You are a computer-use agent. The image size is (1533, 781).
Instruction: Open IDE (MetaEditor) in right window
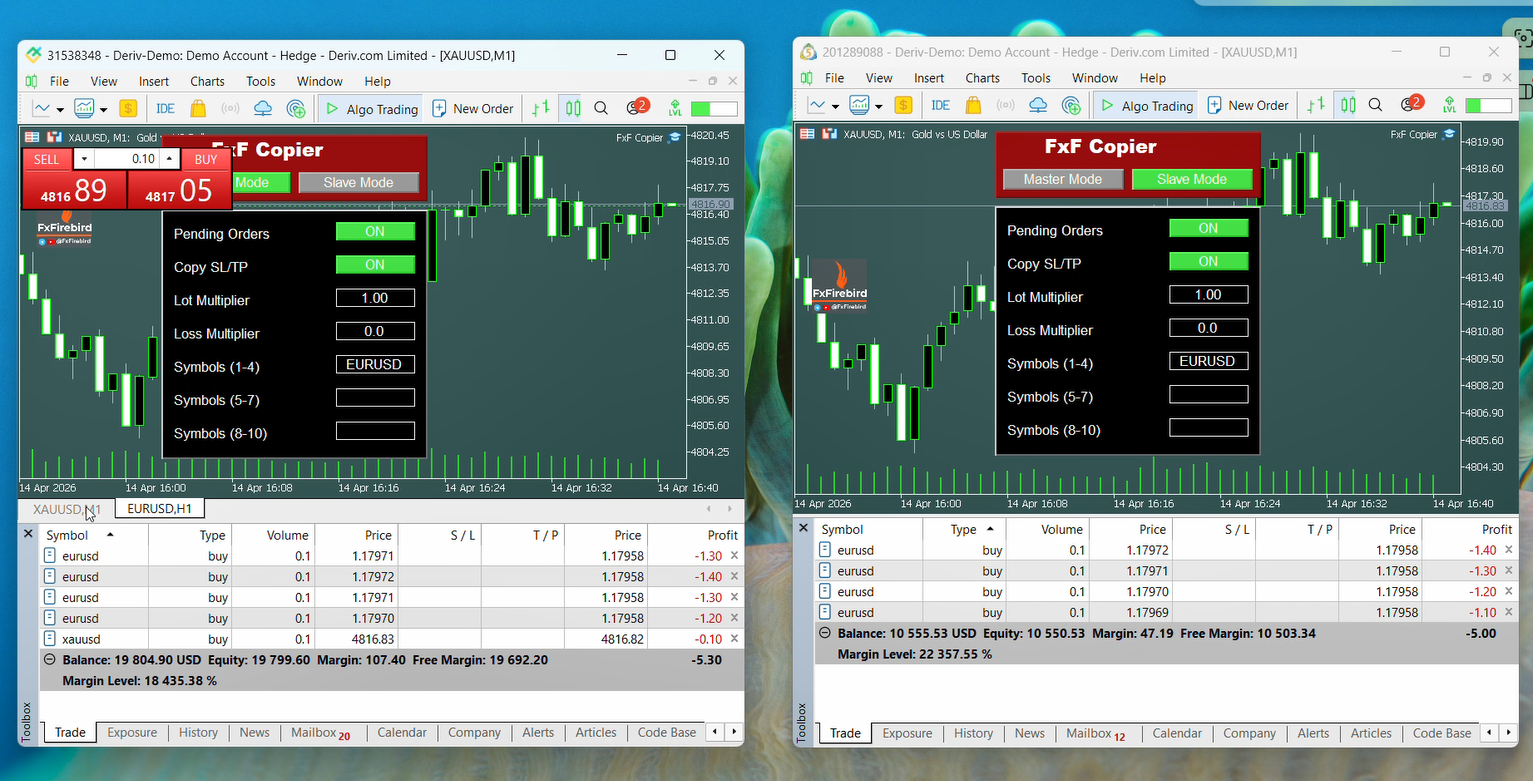tap(940, 105)
